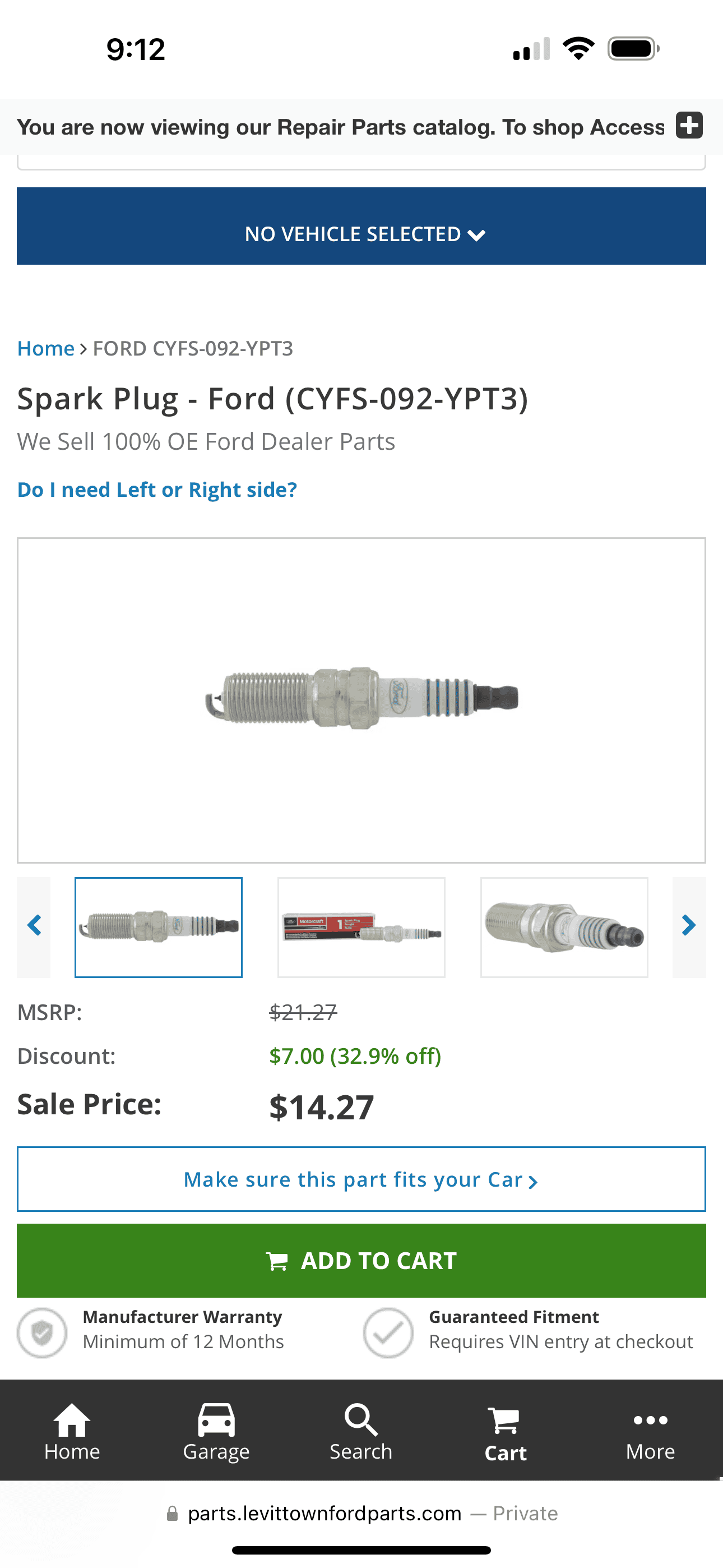Open the Garage tab

coord(216,1431)
